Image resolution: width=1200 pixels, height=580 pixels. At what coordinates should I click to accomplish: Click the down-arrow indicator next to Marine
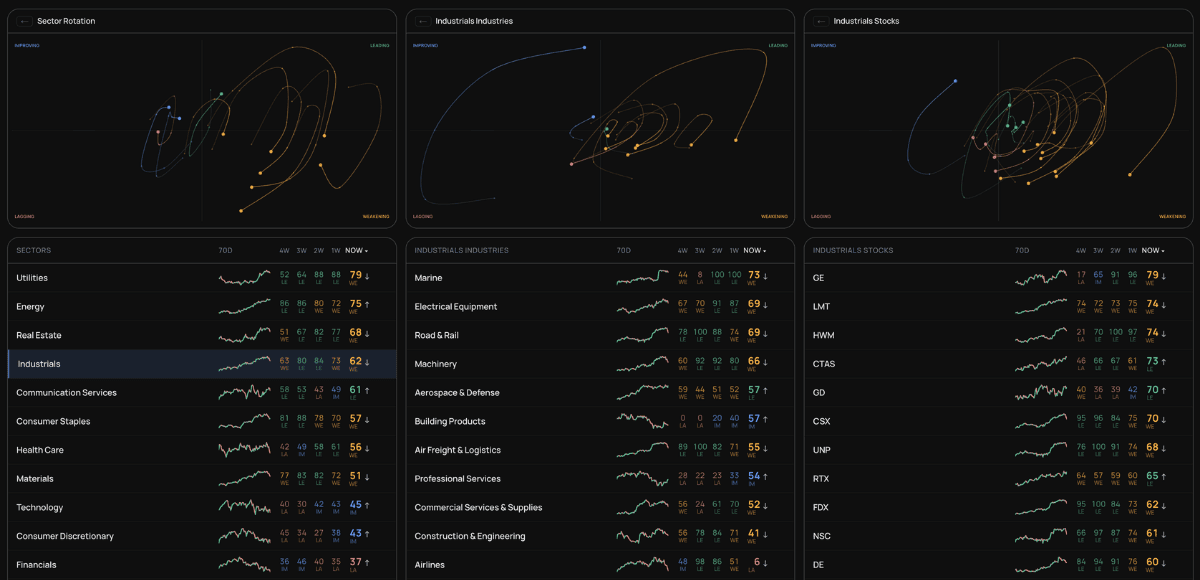click(x=766, y=277)
